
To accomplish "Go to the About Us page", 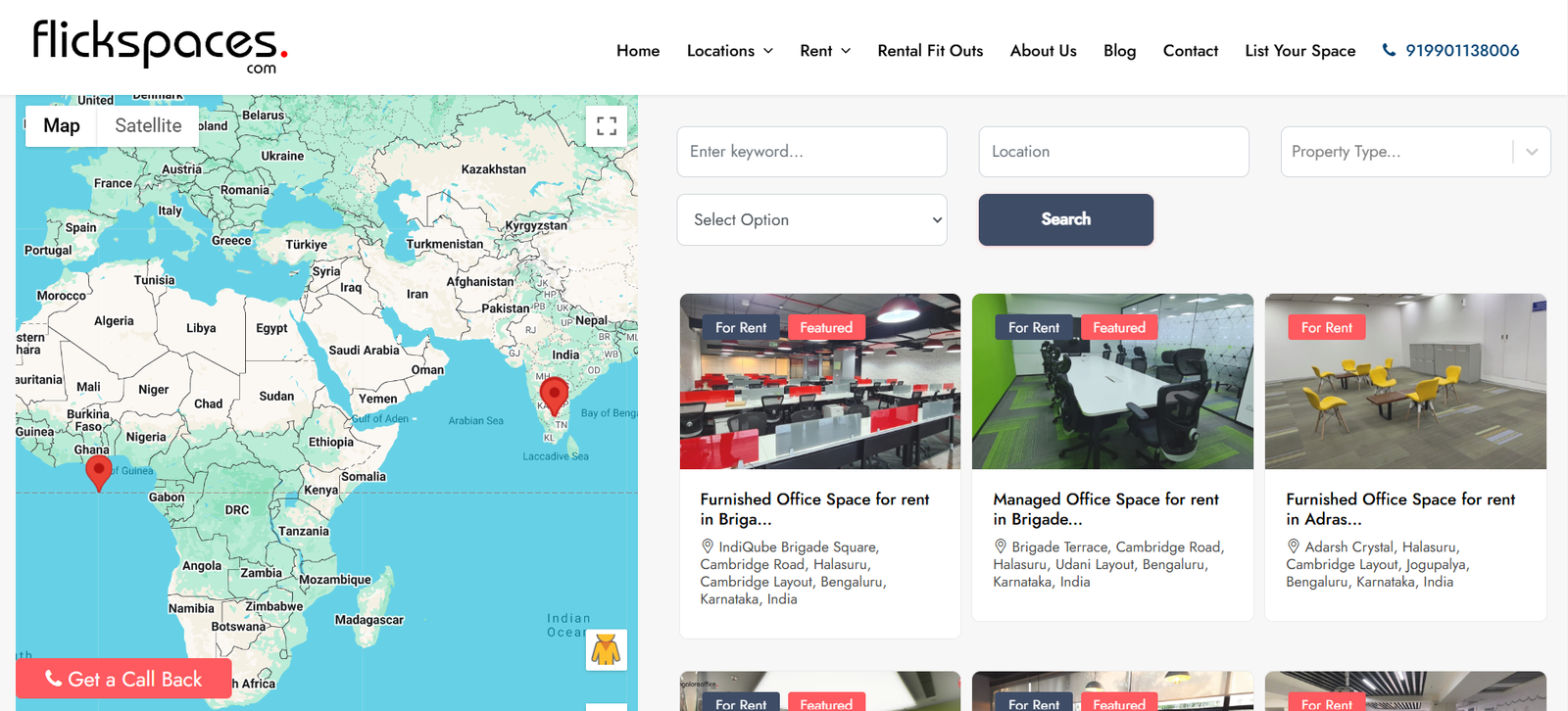I will tap(1043, 51).
